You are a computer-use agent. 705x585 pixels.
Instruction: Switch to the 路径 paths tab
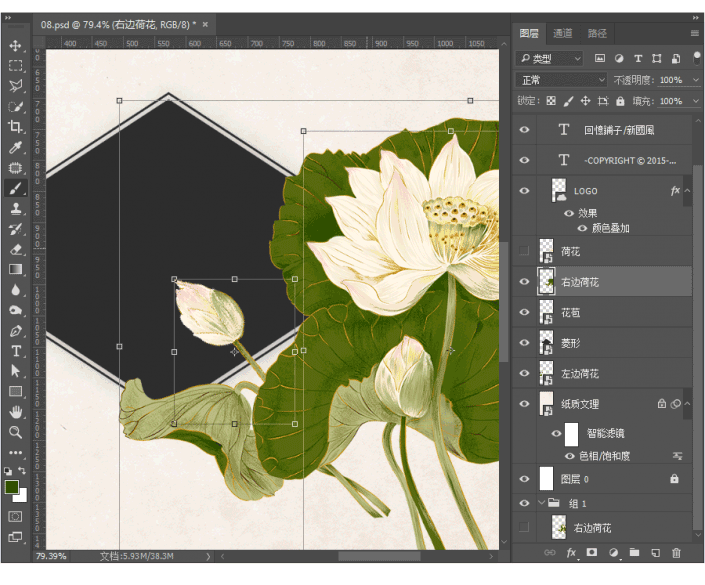click(597, 33)
